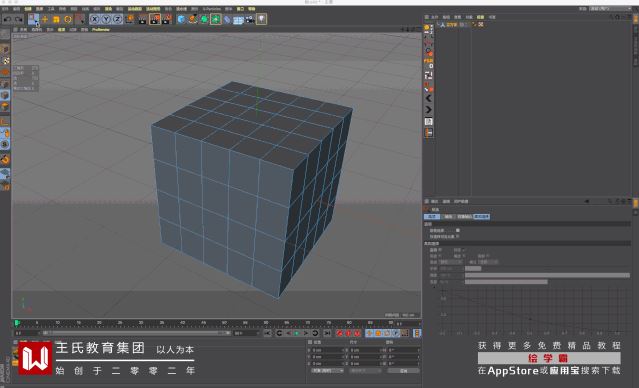Image resolution: width=639 pixels, height=388 pixels.
Task: Open the X-Particles menu
Action: coord(212,9)
